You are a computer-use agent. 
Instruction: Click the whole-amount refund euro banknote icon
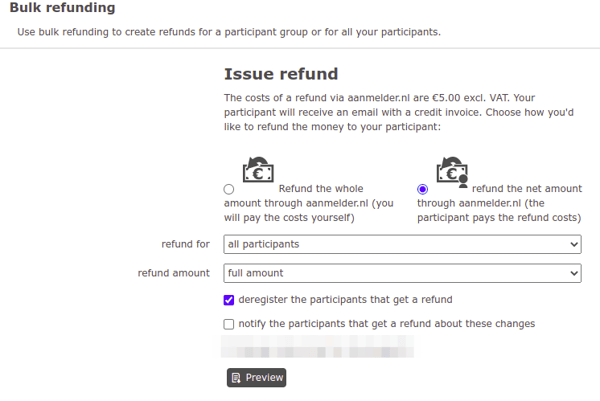tap(258, 169)
